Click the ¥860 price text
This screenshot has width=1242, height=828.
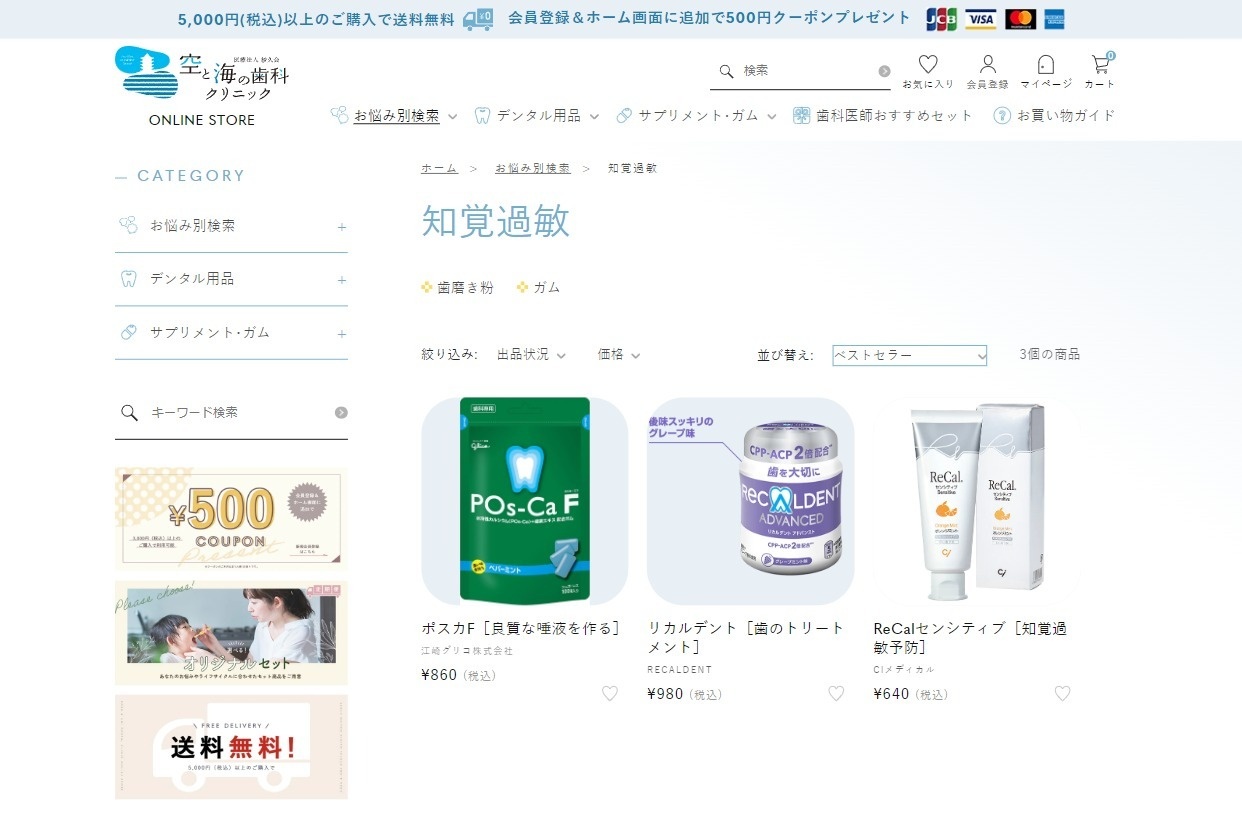439,675
